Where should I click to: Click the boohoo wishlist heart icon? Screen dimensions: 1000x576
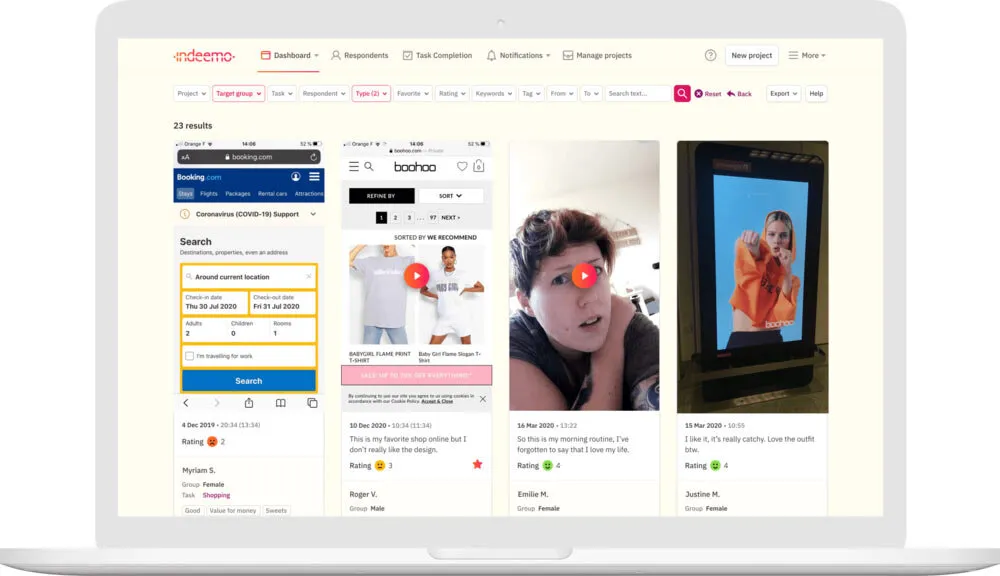pyautogui.click(x=462, y=166)
